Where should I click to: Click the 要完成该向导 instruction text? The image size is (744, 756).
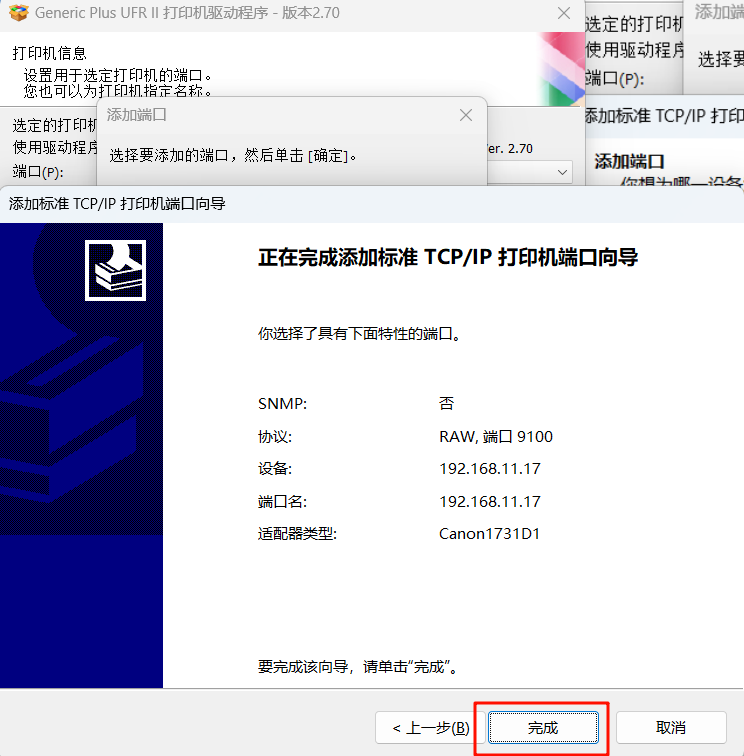pyautogui.click(x=358, y=667)
